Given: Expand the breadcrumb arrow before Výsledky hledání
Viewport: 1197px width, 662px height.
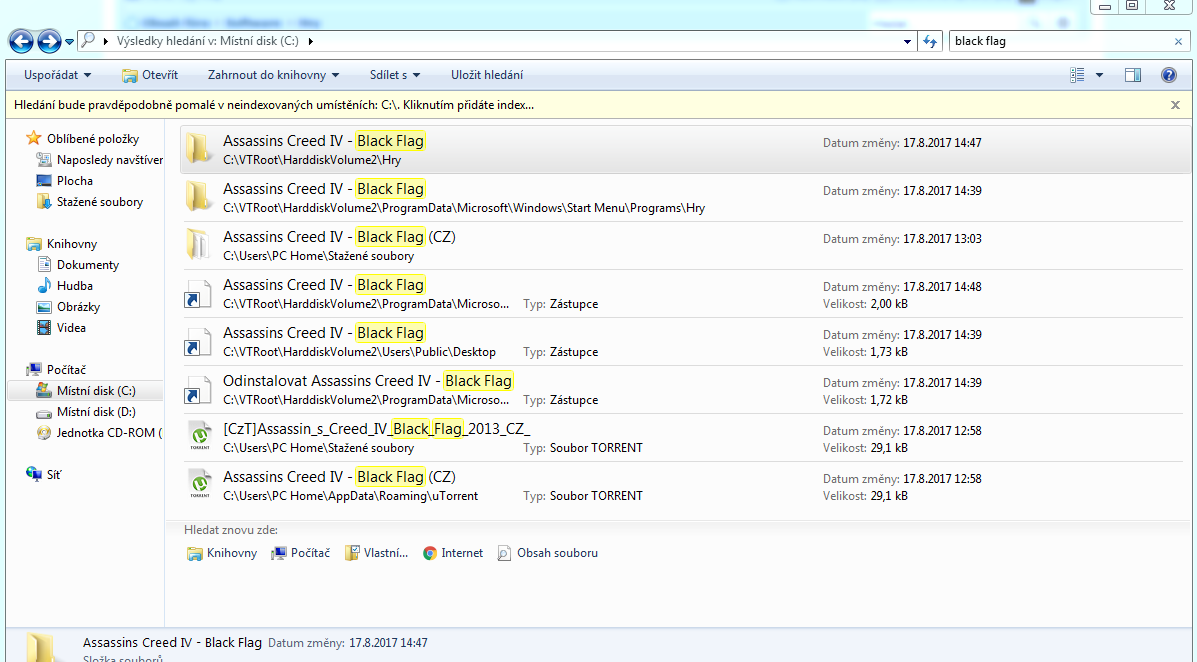Looking at the screenshot, I should 105,41.
